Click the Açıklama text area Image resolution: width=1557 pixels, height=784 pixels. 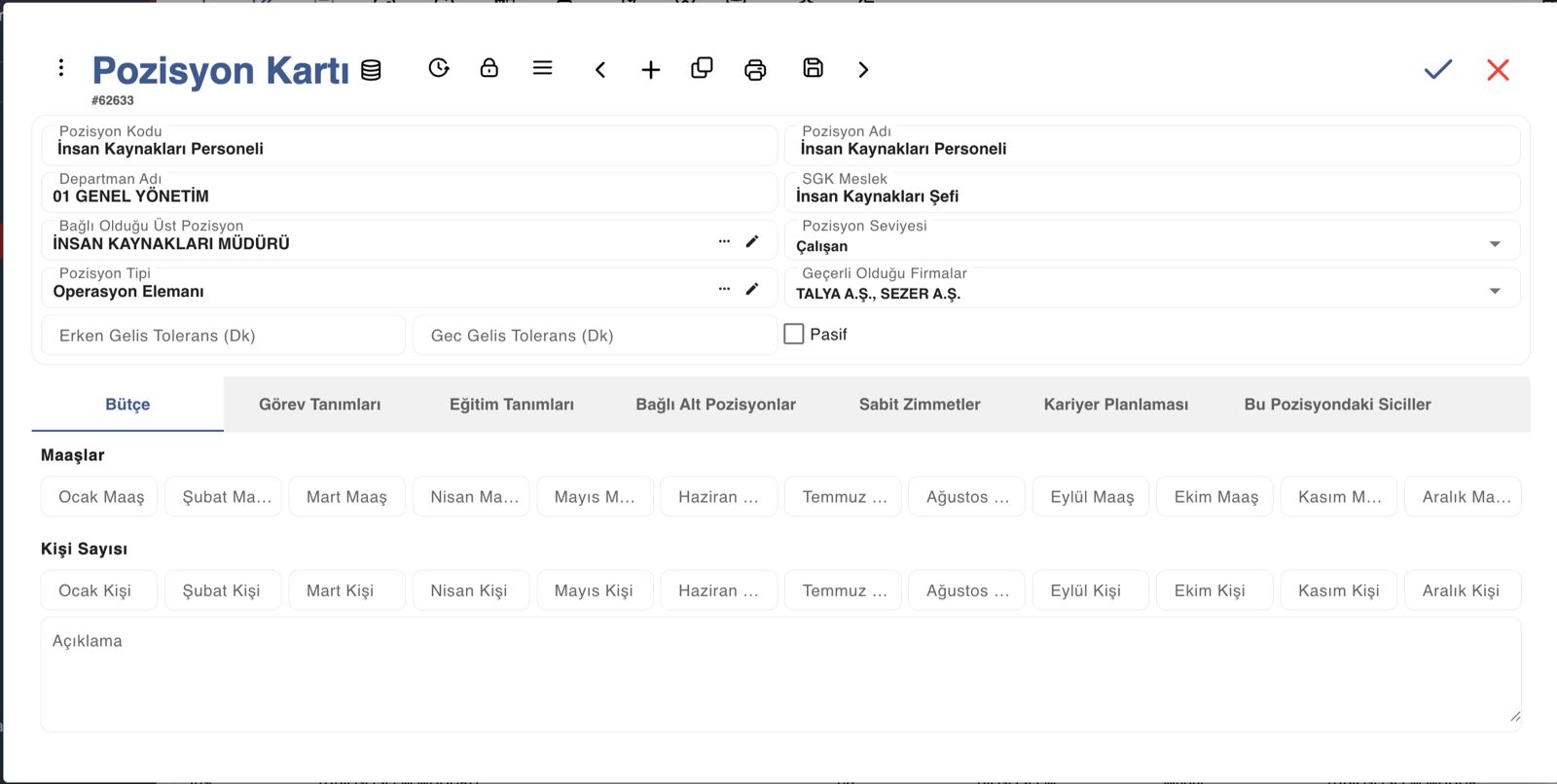pyautogui.click(x=780, y=674)
